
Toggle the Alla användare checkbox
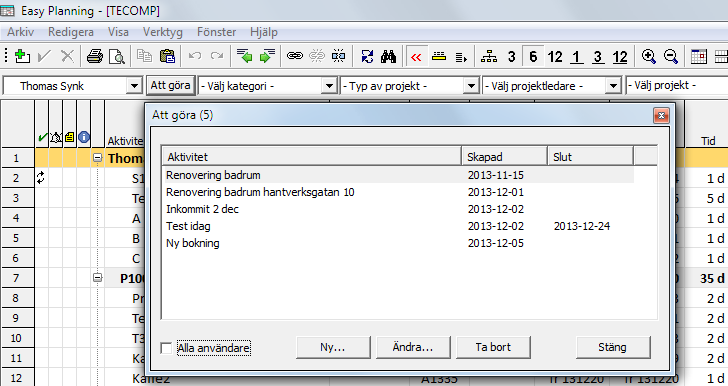click(166, 348)
